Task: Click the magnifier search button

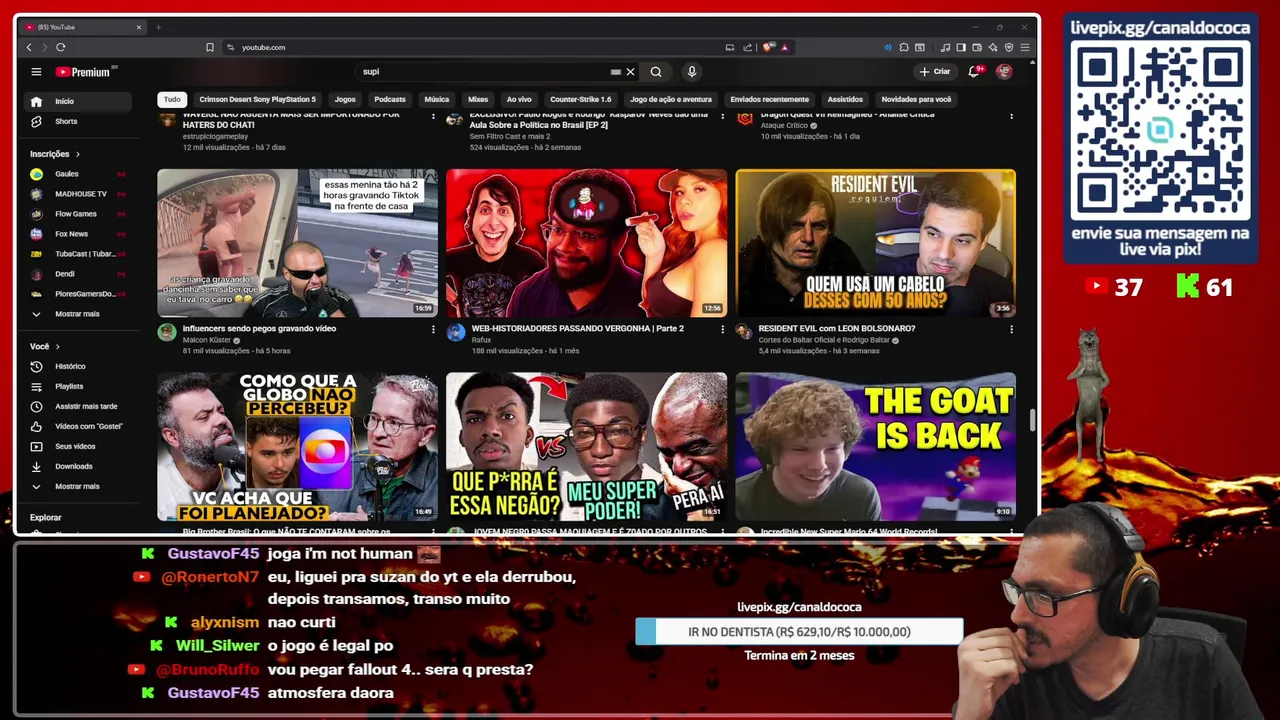Action: [x=656, y=72]
